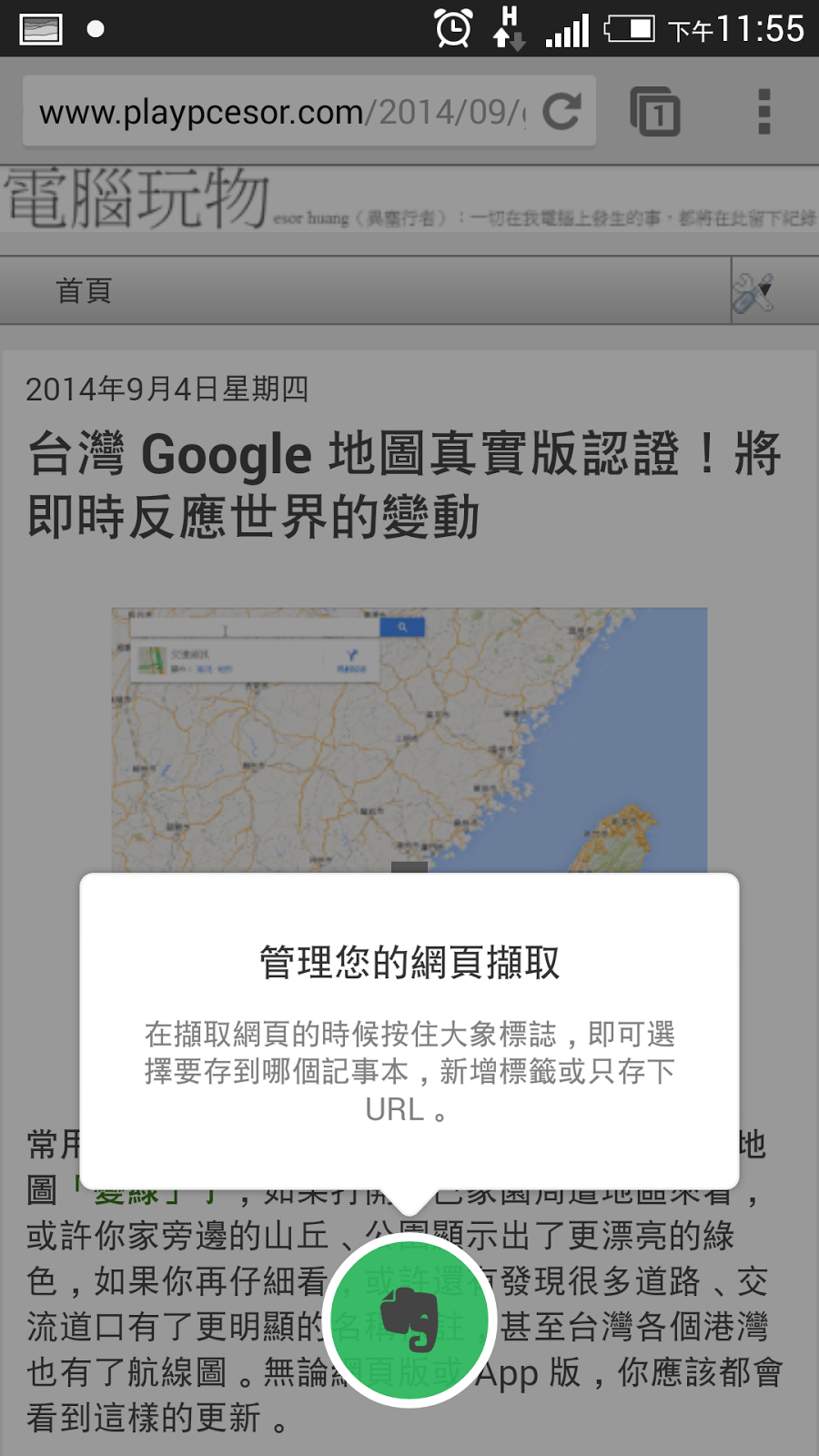Open the 台灣 Google 地圖真實版認證 article title

click(x=404, y=485)
